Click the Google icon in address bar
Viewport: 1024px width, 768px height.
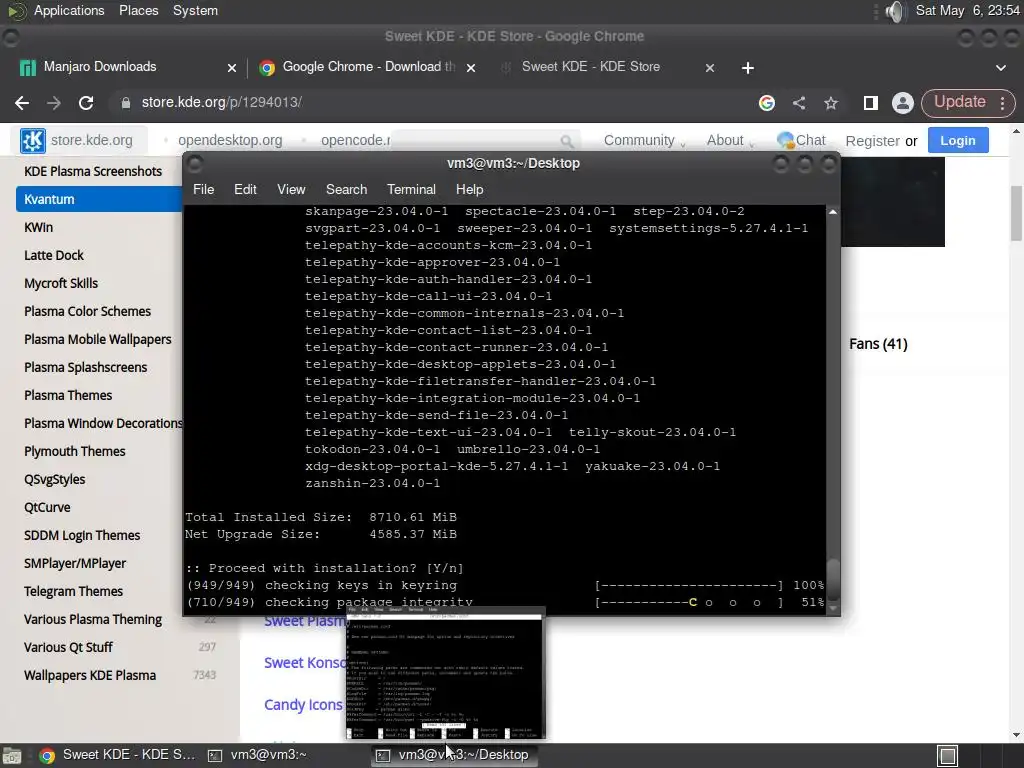point(767,103)
